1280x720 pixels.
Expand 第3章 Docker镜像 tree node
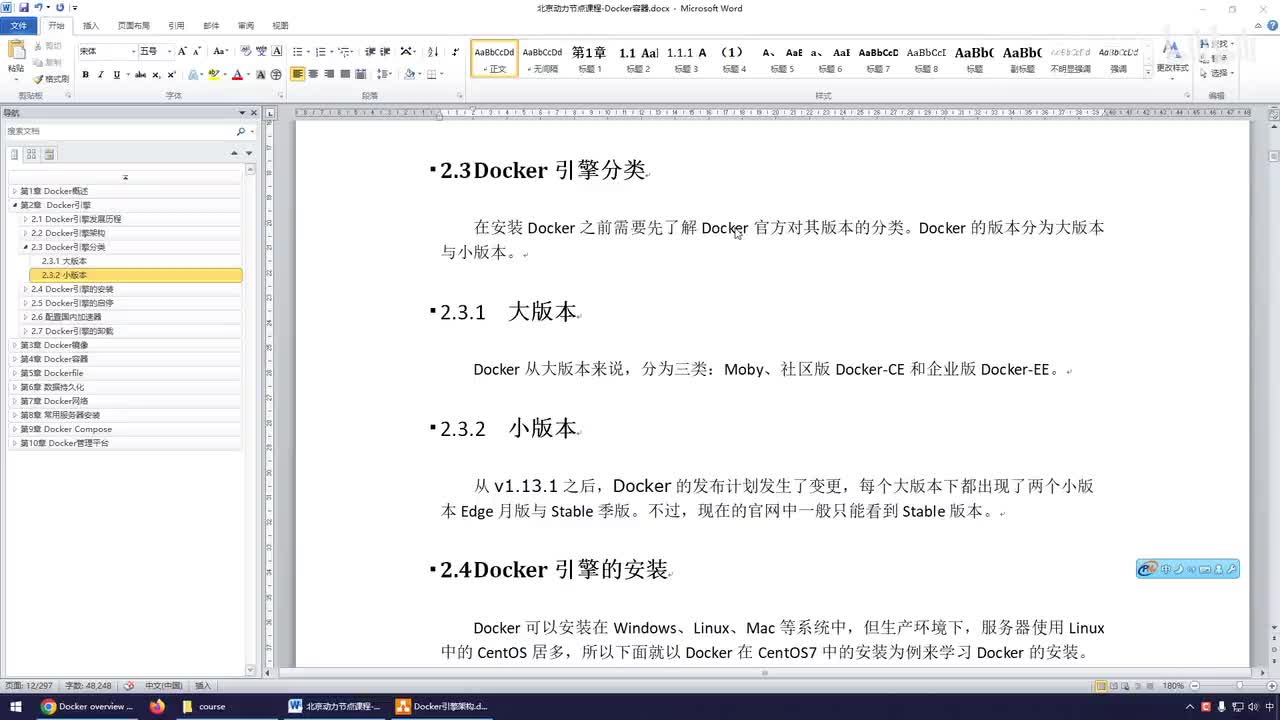pos(15,345)
